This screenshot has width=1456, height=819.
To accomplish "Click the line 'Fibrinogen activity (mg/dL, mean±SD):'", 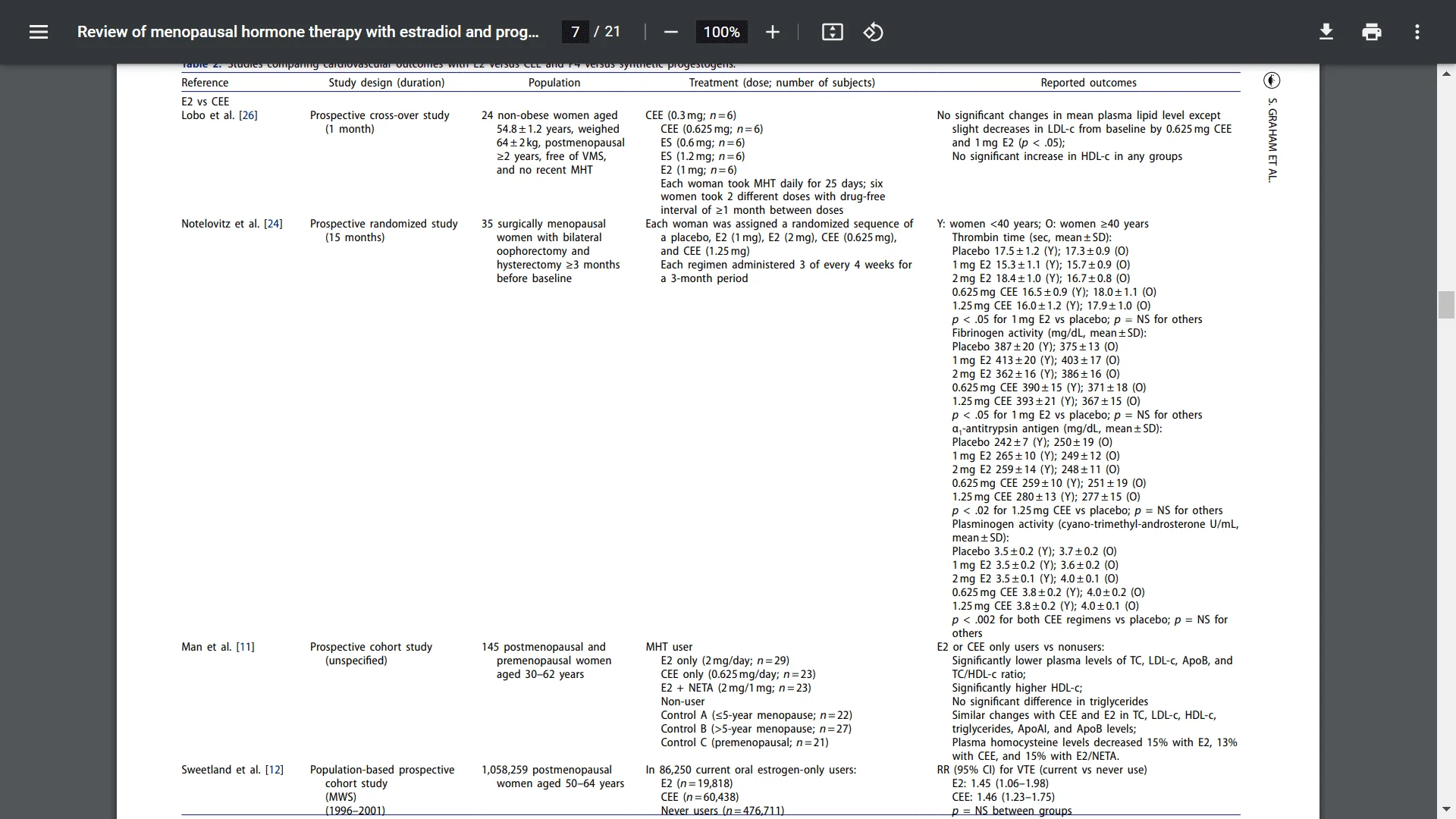I will pos(1050,333).
